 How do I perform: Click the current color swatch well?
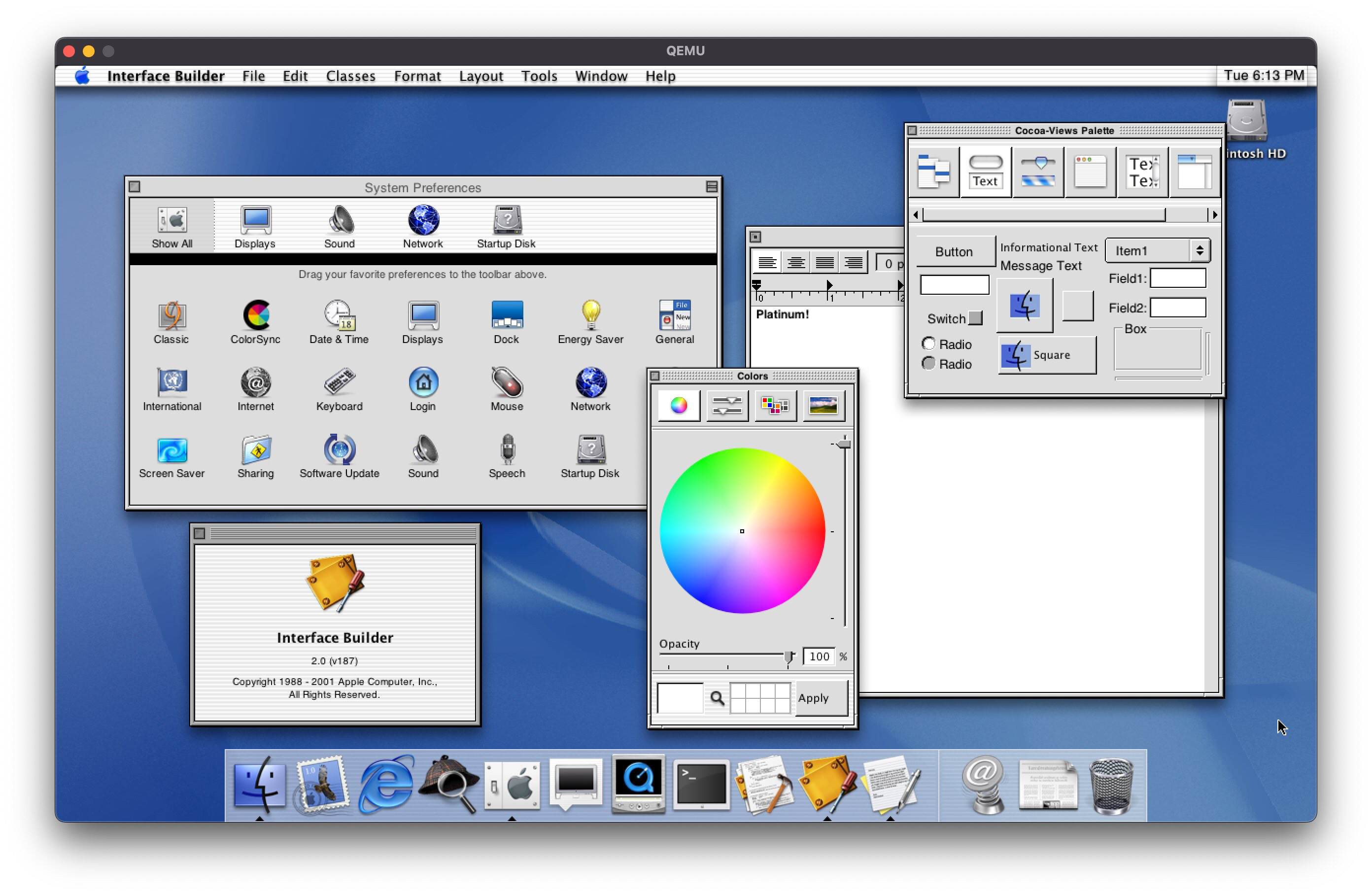pos(680,698)
